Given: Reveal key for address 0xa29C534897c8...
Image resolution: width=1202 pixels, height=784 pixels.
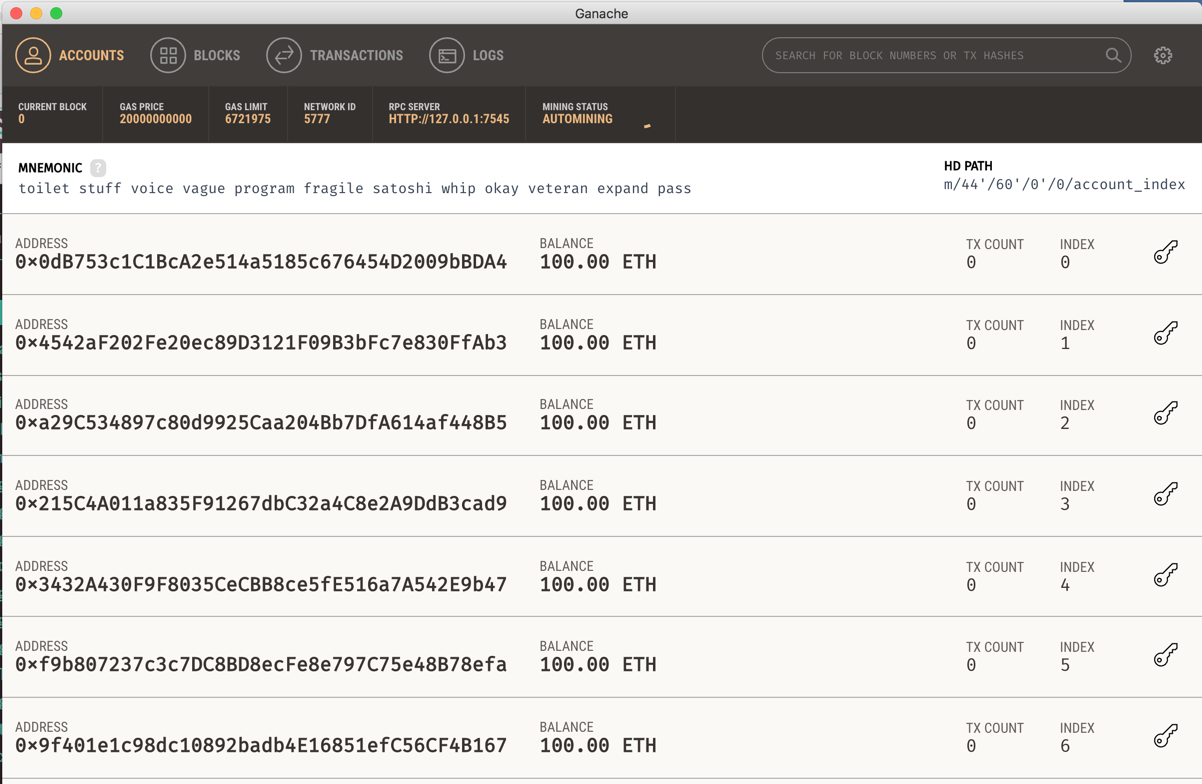Looking at the screenshot, I should pyautogui.click(x=1165, y=413).
